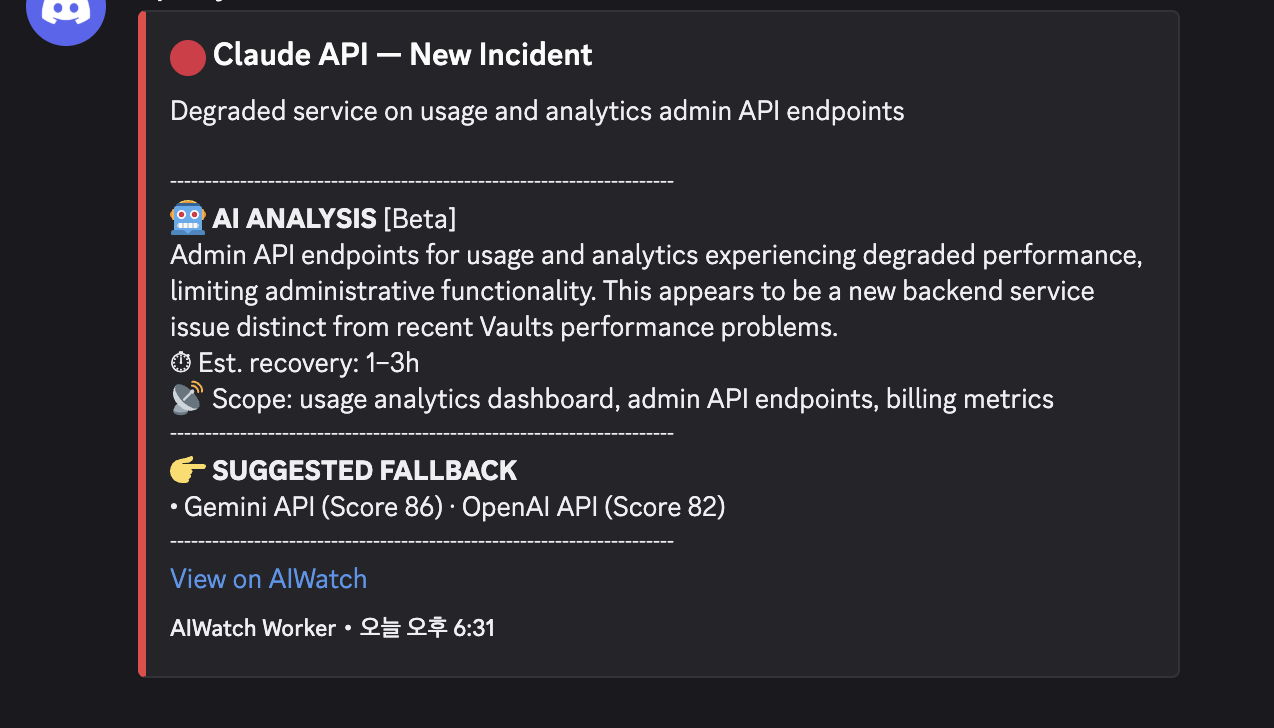The image size is (1274, 728).
Task: Click the dashed divider under the incident title
Action: point(422,180)
